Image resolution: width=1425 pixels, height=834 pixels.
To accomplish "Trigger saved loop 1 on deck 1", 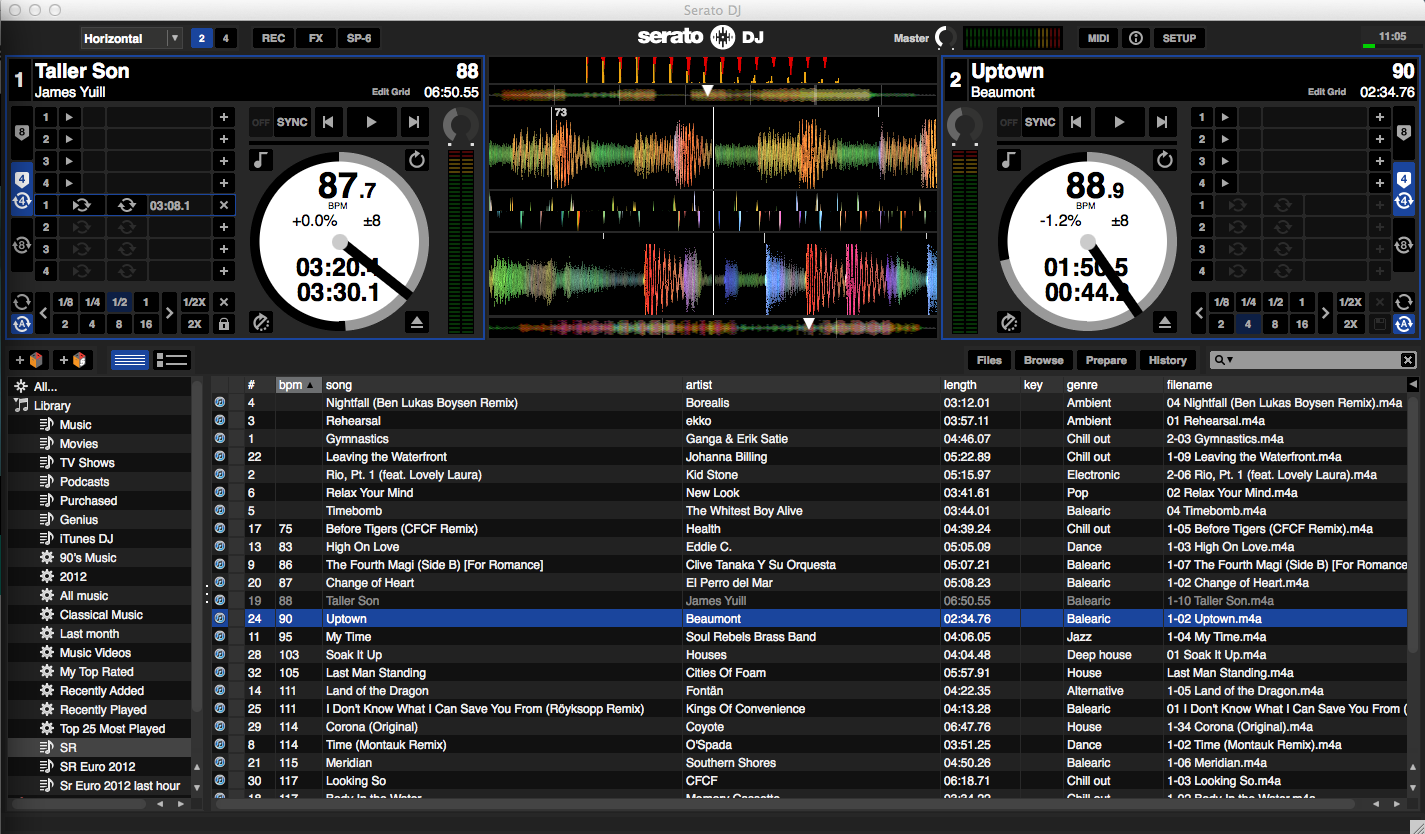I will pos(81,205).
